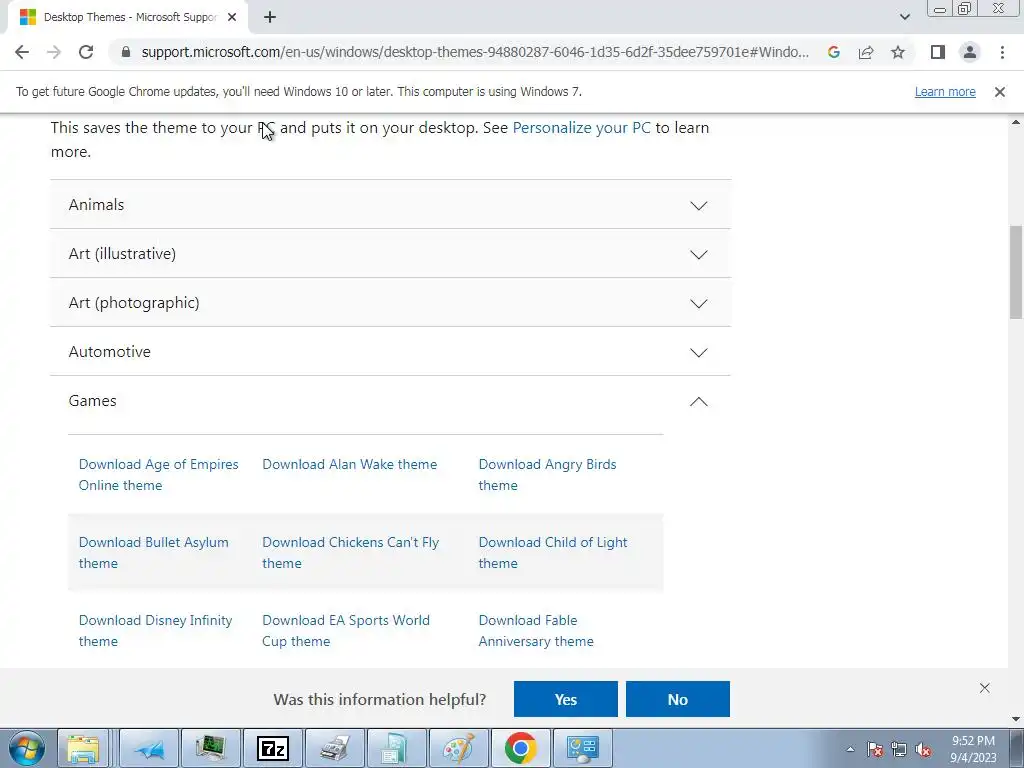Expand the Animals section
The image size is (1024, 768).
(x=391, y=204)
